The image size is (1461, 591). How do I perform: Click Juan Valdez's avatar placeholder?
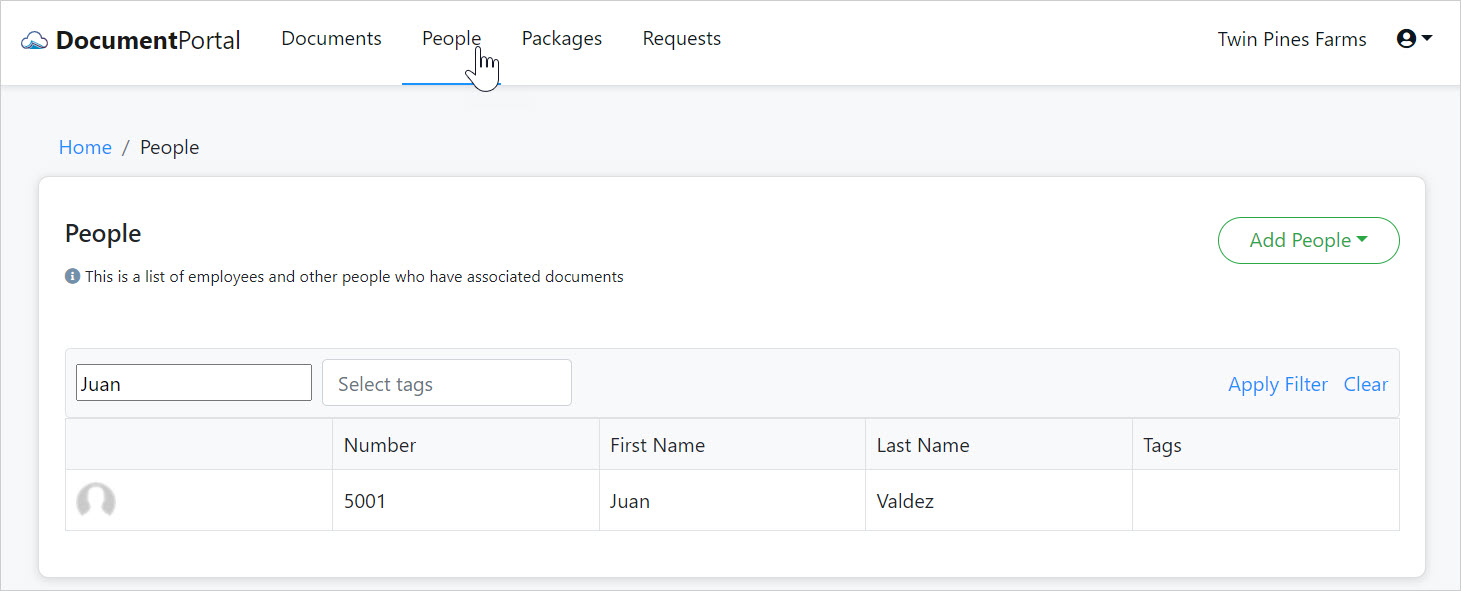[x=96, y=501]
